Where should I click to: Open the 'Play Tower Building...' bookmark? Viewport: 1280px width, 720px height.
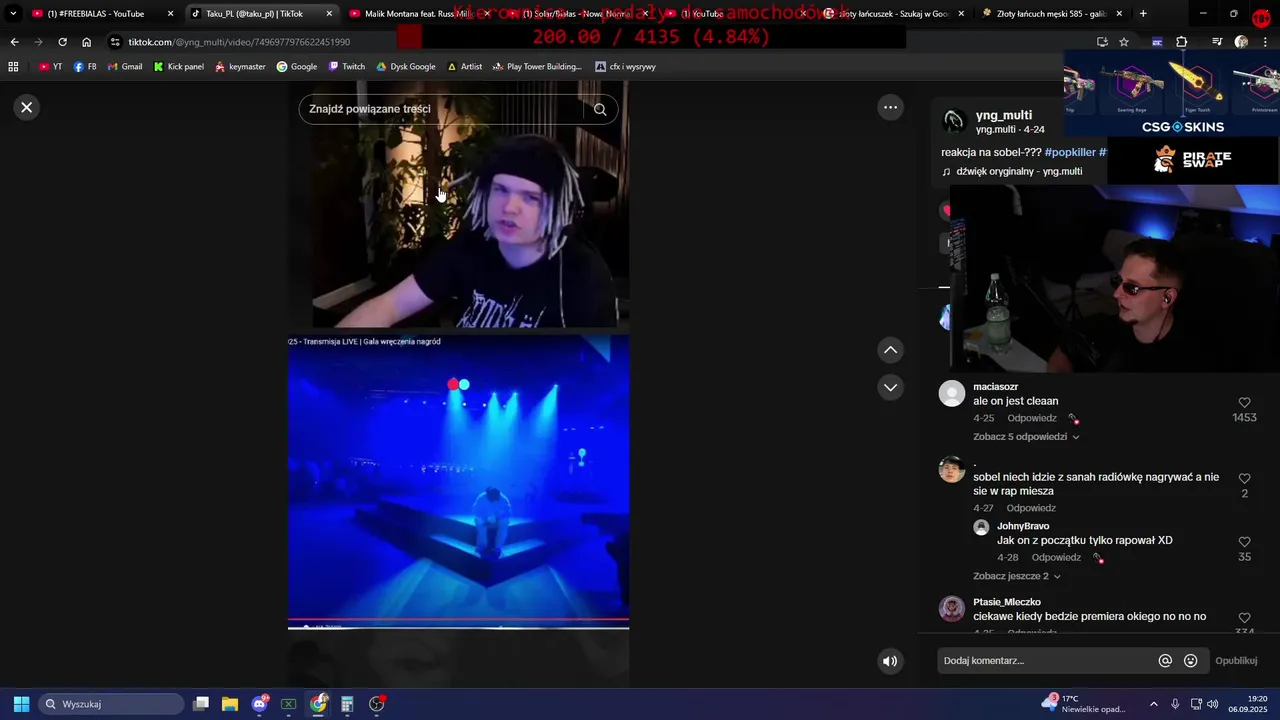pyautogui.click(x=537, y=66)
